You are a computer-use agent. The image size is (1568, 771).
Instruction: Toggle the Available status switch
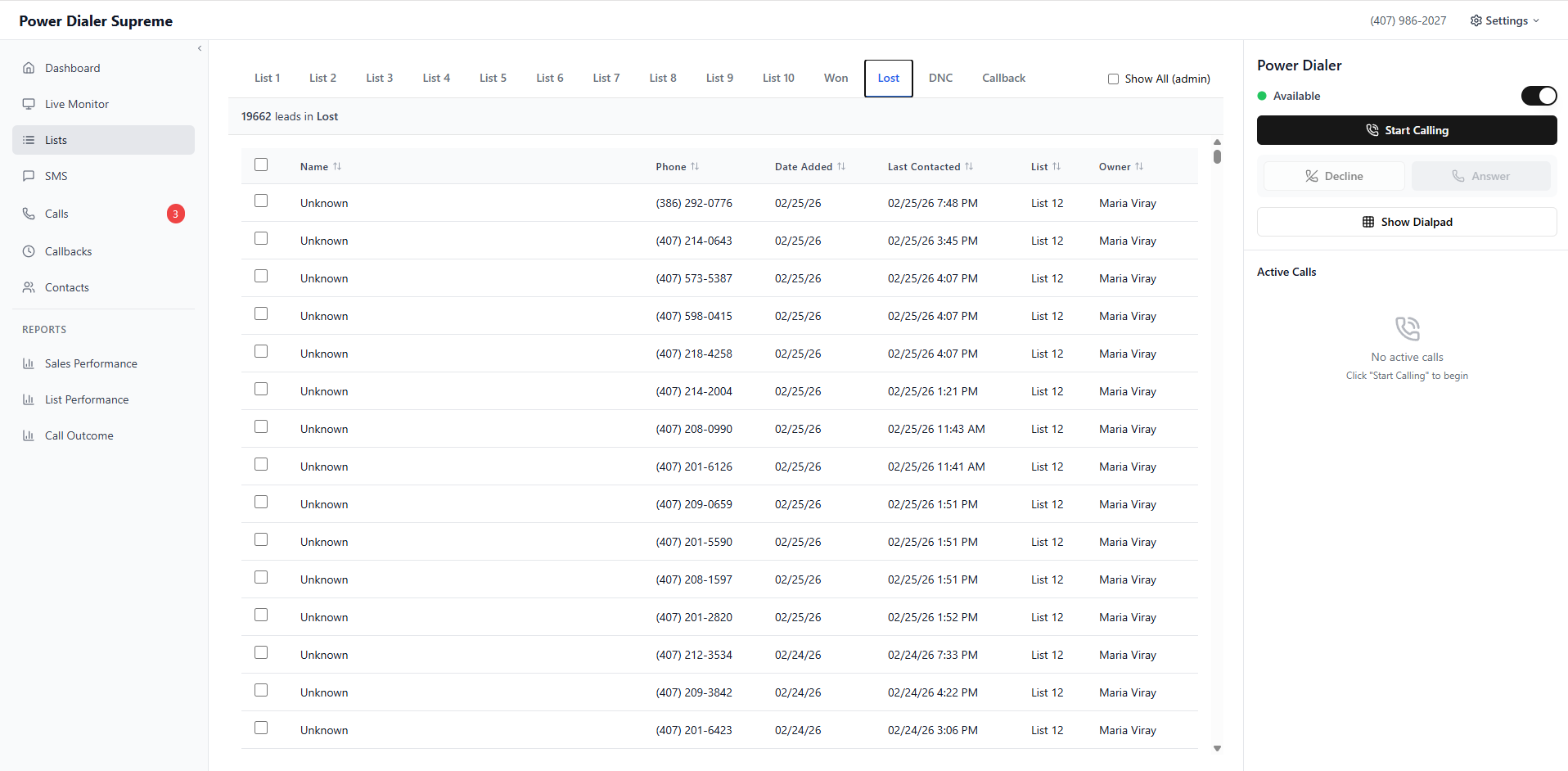click(1539, 96)
